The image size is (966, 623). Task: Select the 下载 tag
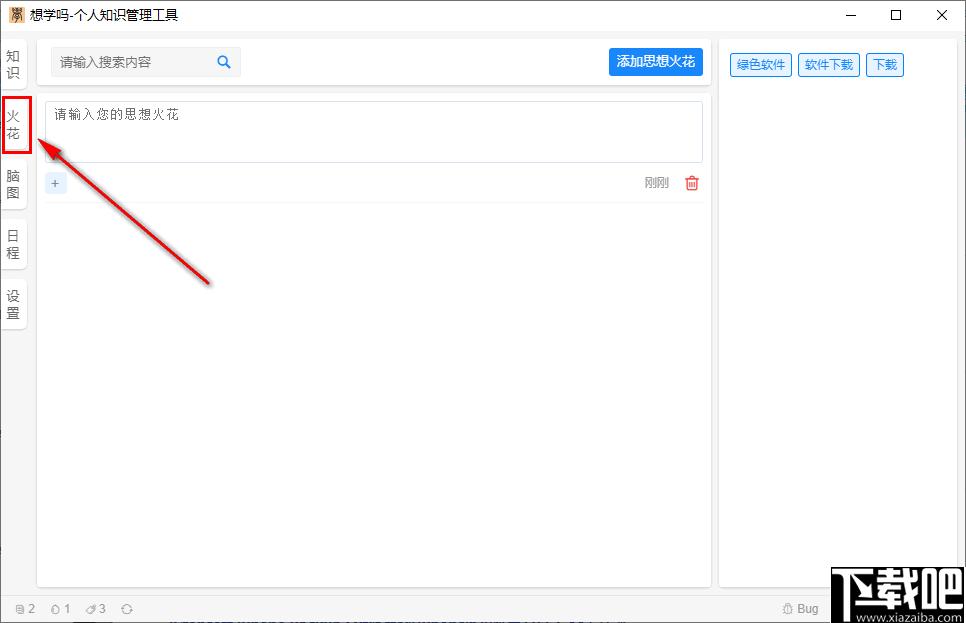click(885, 65)
